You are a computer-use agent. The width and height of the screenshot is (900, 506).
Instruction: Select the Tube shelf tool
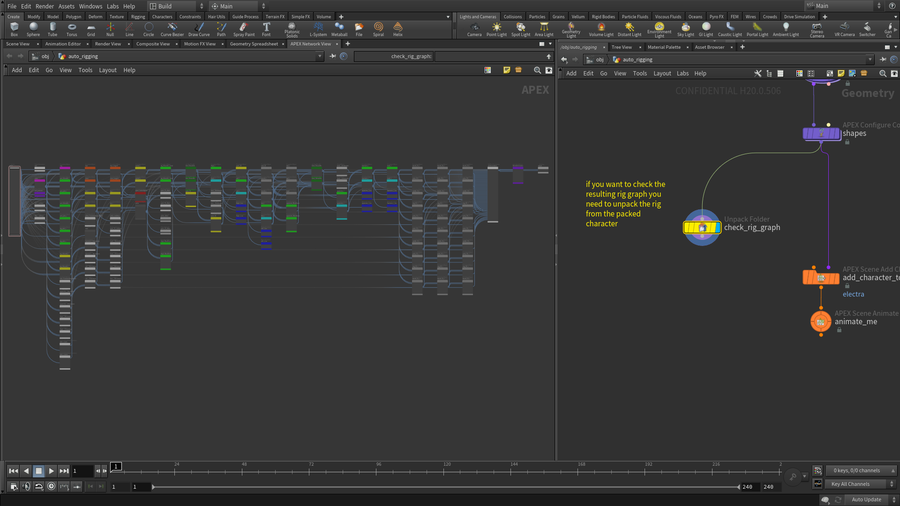pos(52,29)
